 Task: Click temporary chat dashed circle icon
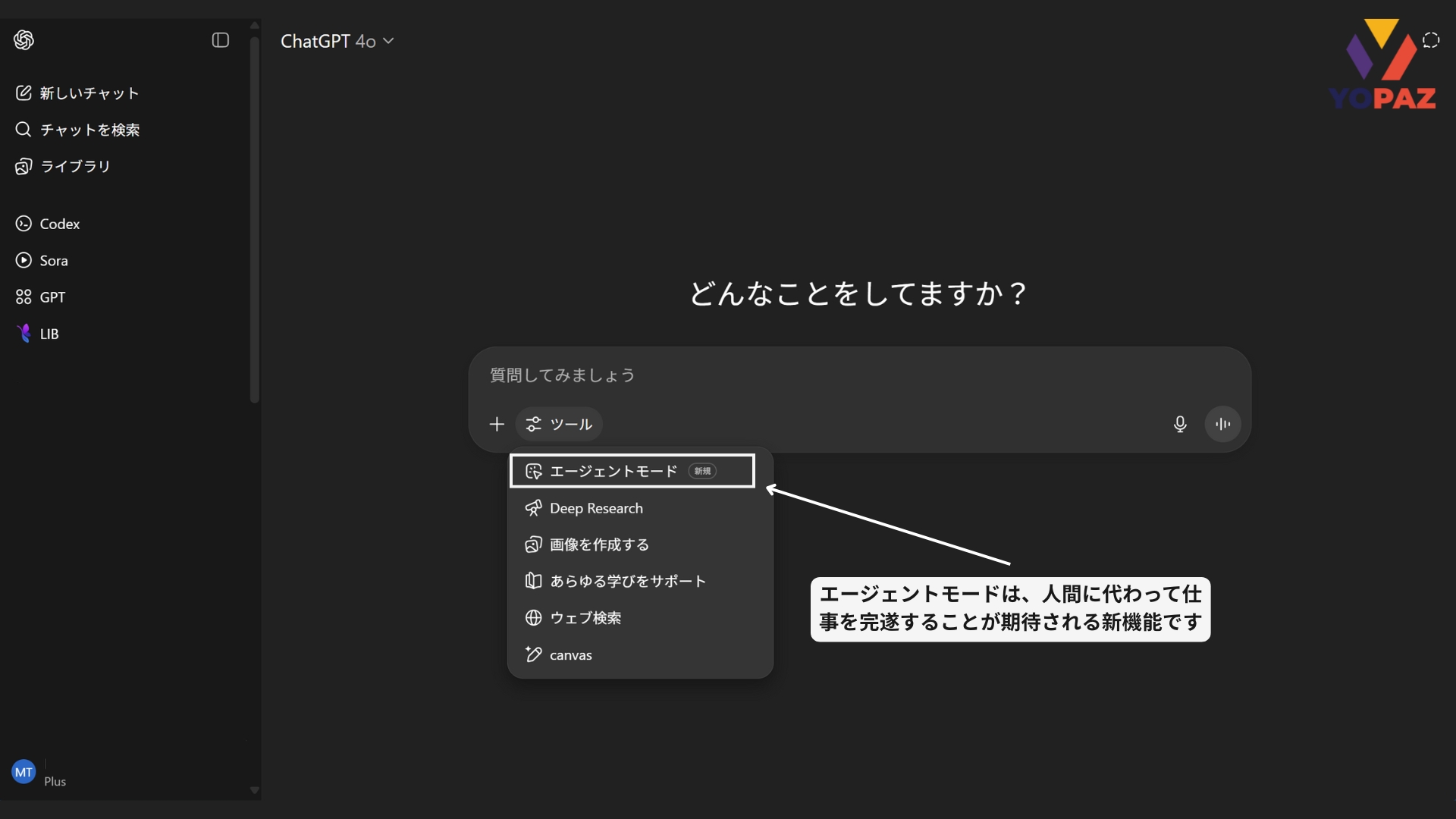1431,40
